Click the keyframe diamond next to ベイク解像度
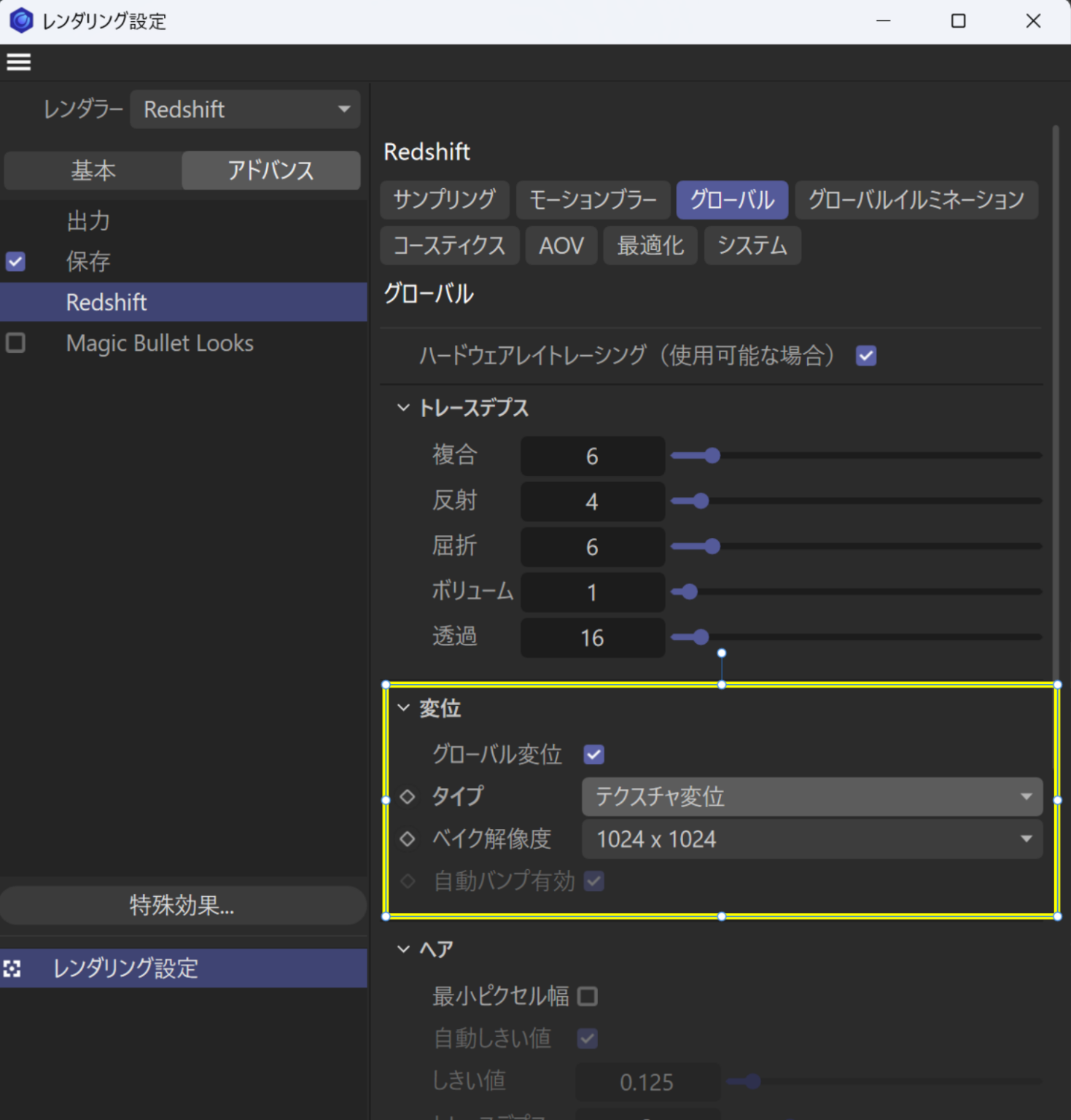This screenshot has width=1071, height=1120. [x=406, y=839]
